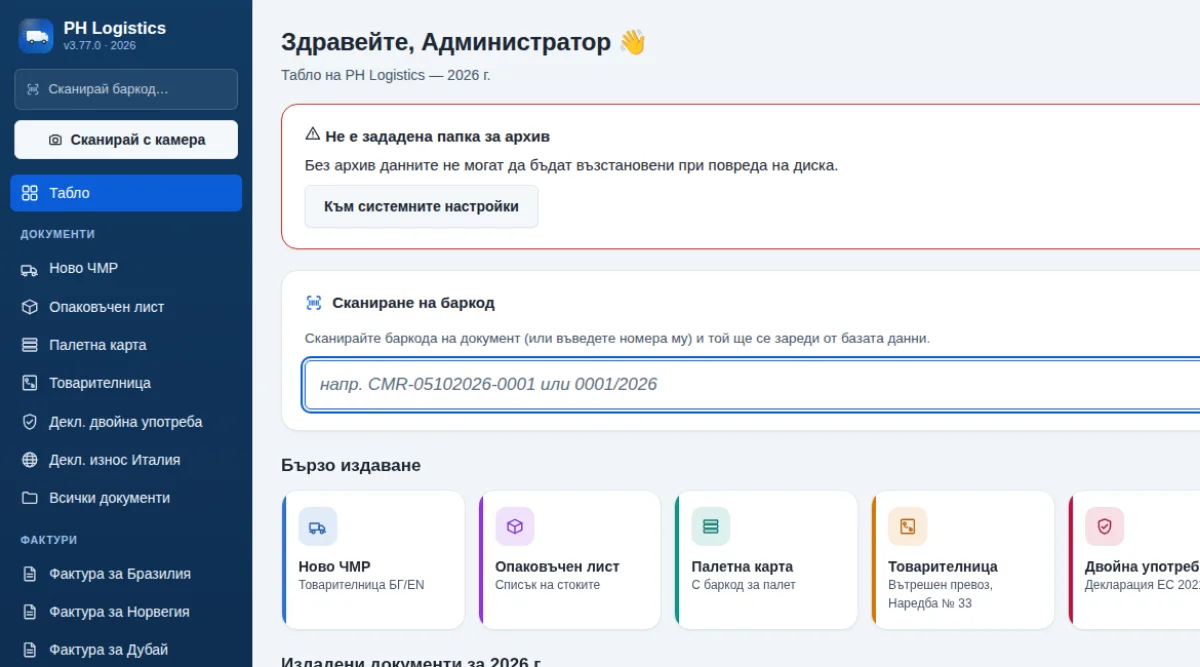This screenshot has width=1200, height=667.
Task: Open Фактура за Дубай
Action: click(126, 650)
